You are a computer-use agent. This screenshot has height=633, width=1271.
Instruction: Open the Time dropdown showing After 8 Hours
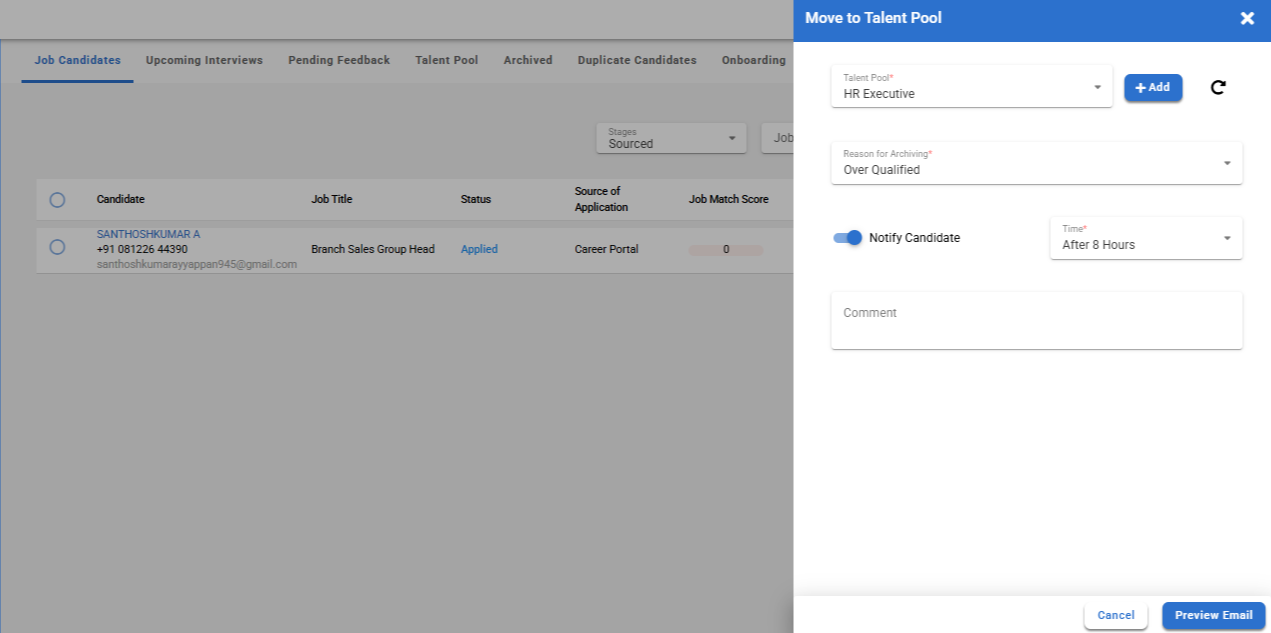(1145, 238)
